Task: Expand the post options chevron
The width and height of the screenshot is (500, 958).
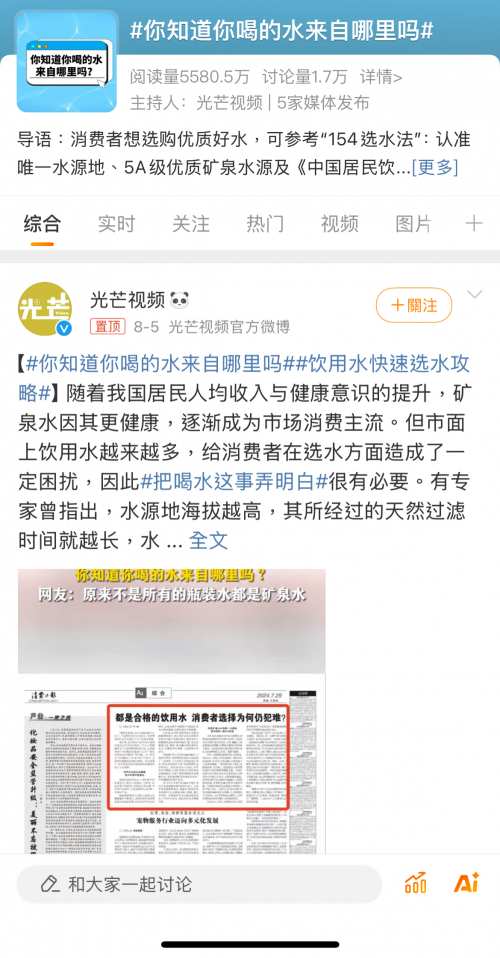Action: tap(475, 294)
